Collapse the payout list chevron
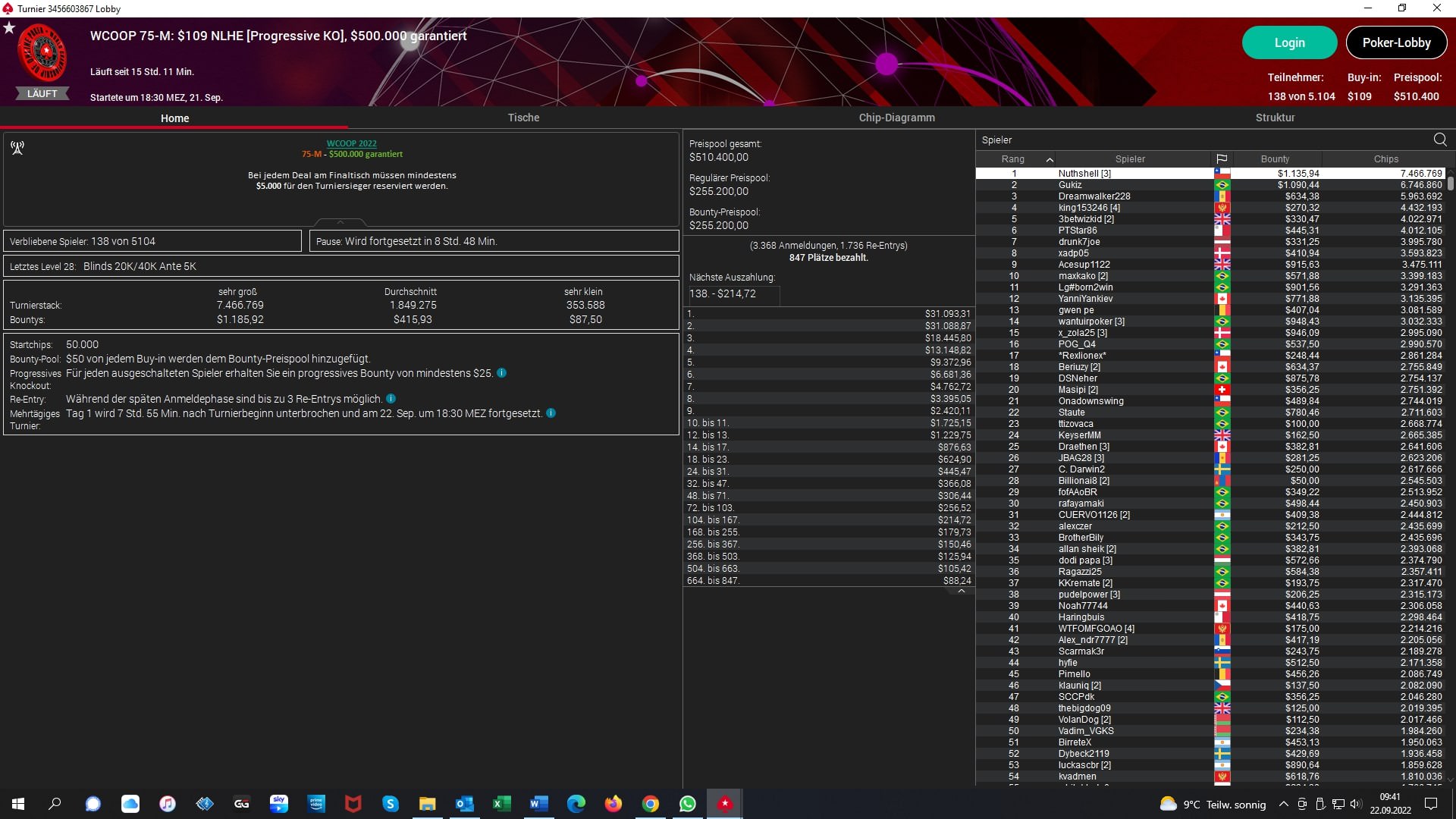 coord(961,591)
